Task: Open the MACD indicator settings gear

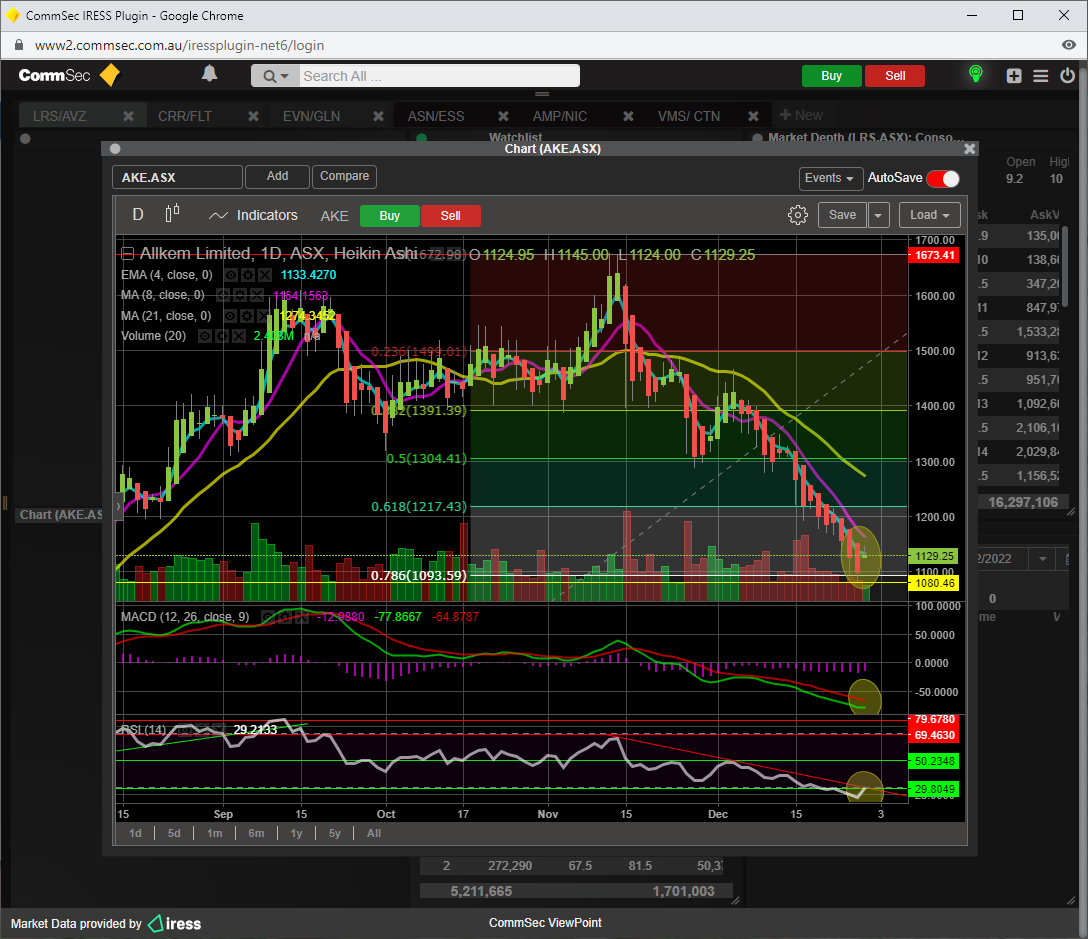Action: (284, 617)
